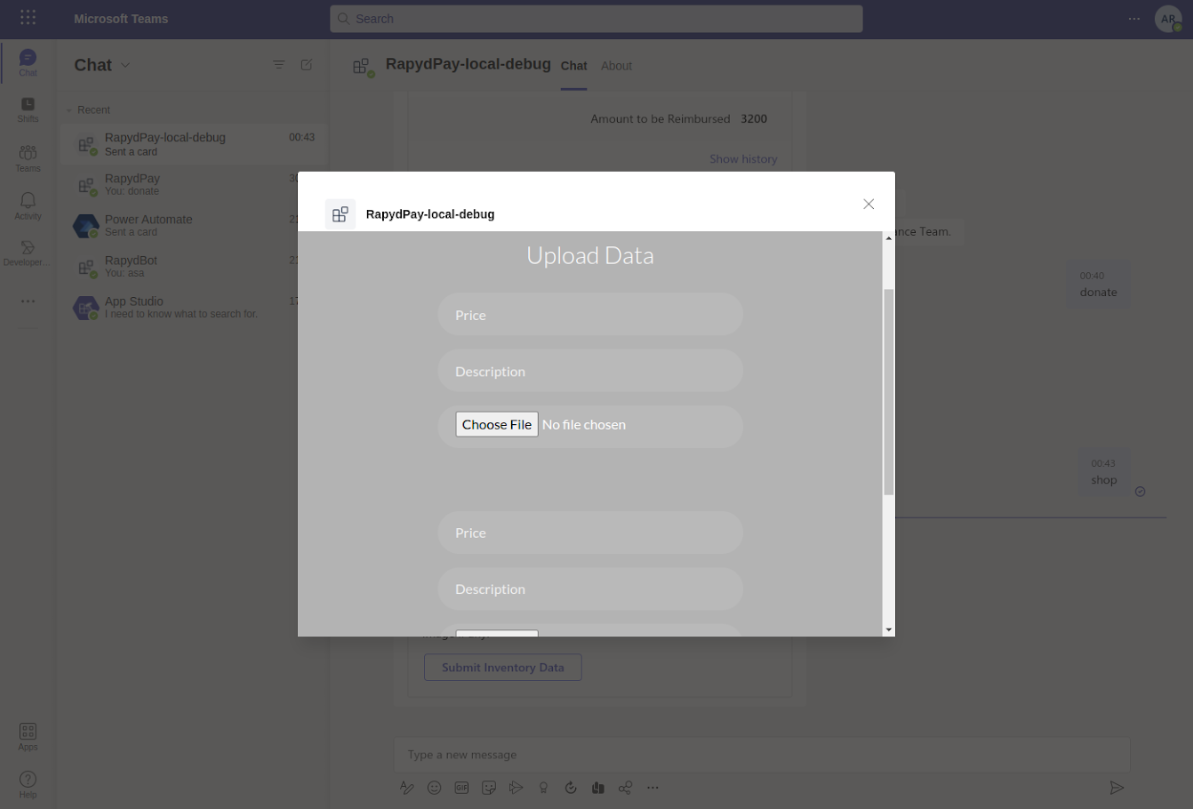Collapse the Recent chats group
Viewport: 1193px width, 809px height.
[68, 110]
